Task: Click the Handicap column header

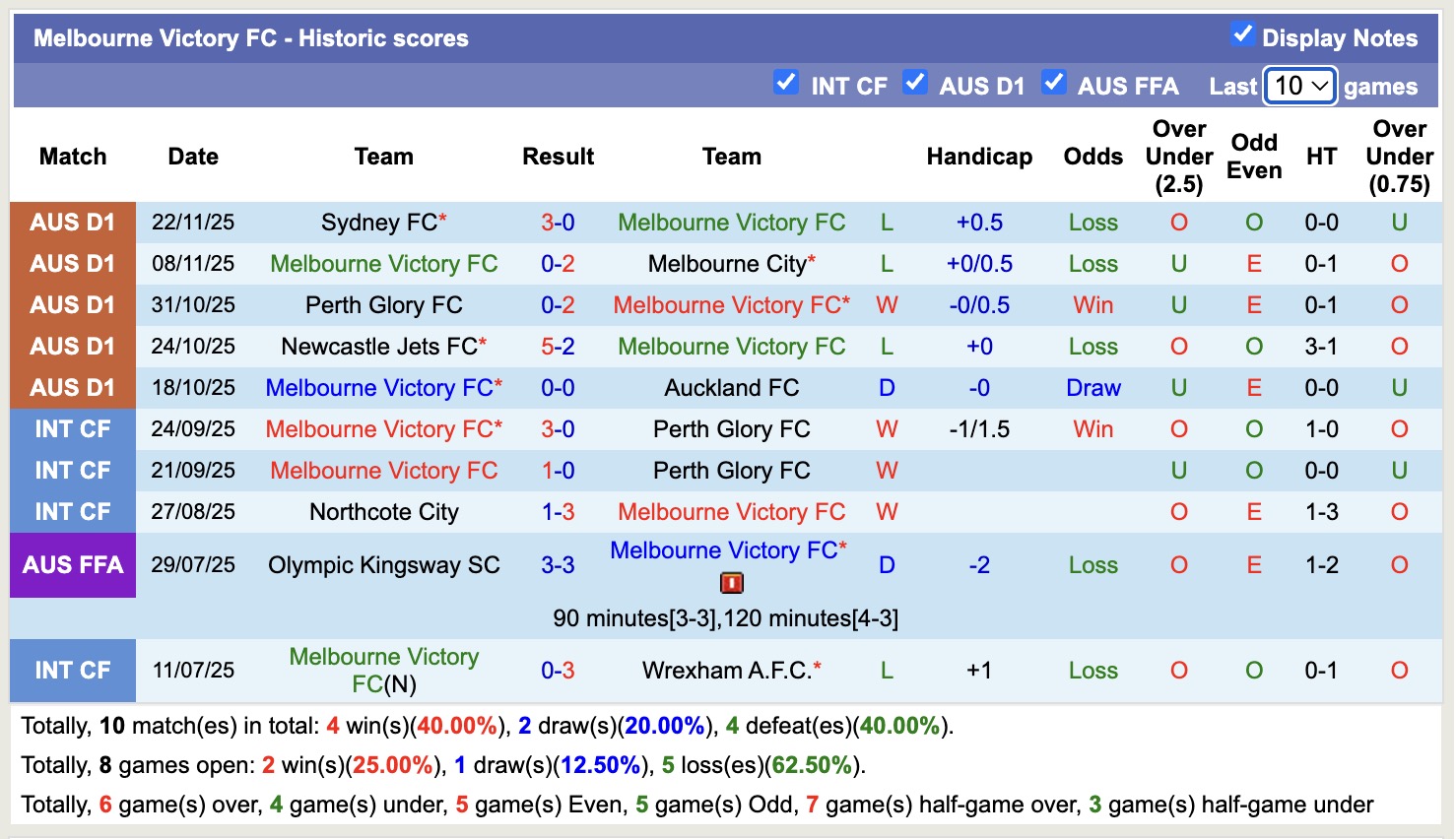Action: (978, 156)
